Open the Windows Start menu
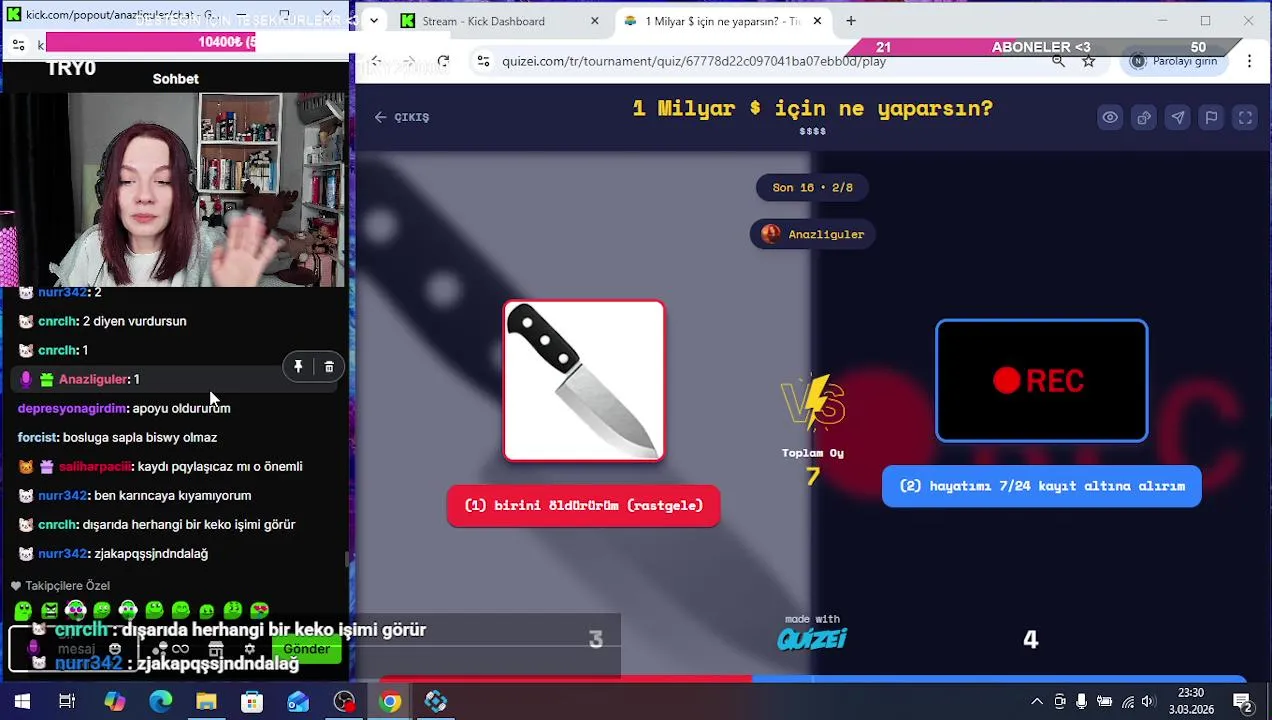 click(x=22, y=702)
